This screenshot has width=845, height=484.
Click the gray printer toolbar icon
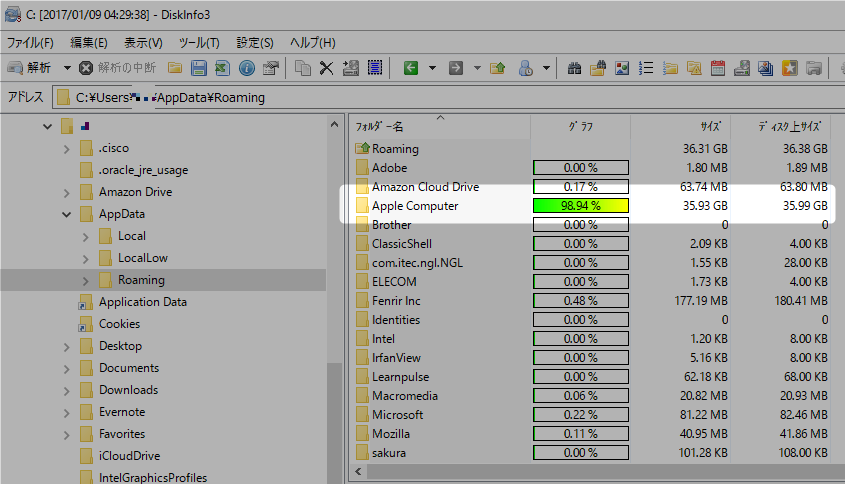(814, 68)
